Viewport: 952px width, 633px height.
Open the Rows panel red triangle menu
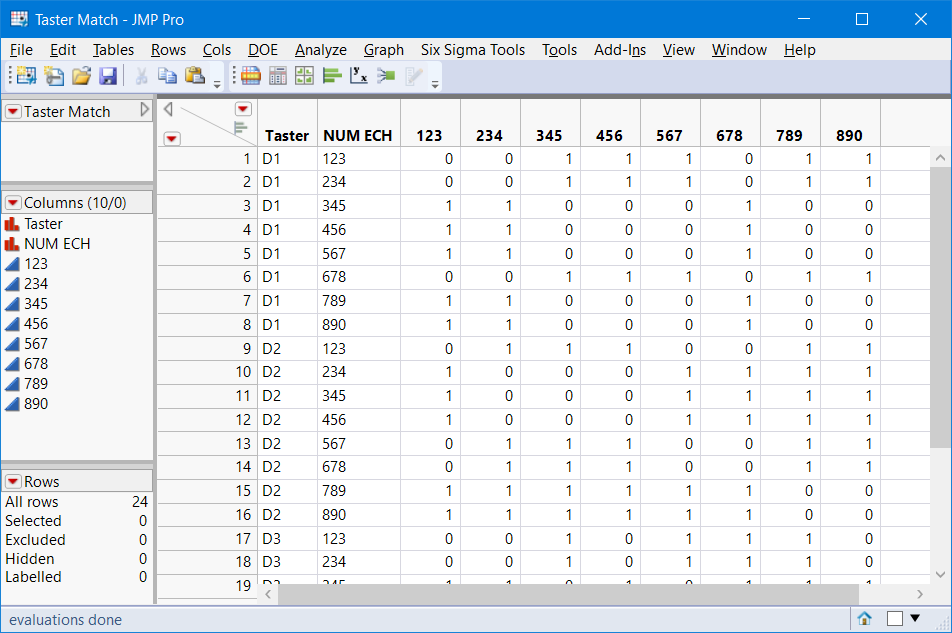(13, 482)
